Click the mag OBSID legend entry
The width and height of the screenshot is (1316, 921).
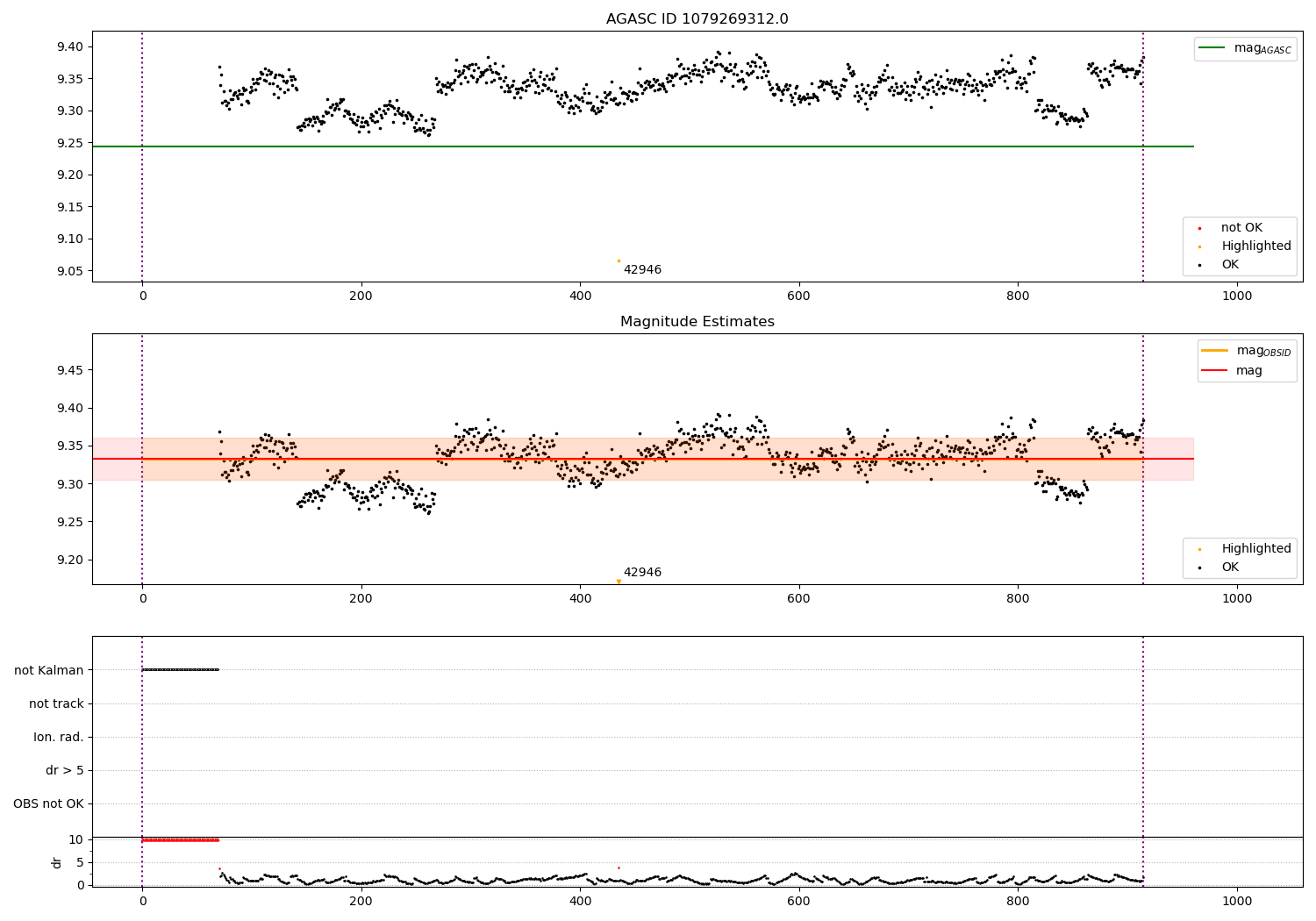point(1246,351)
